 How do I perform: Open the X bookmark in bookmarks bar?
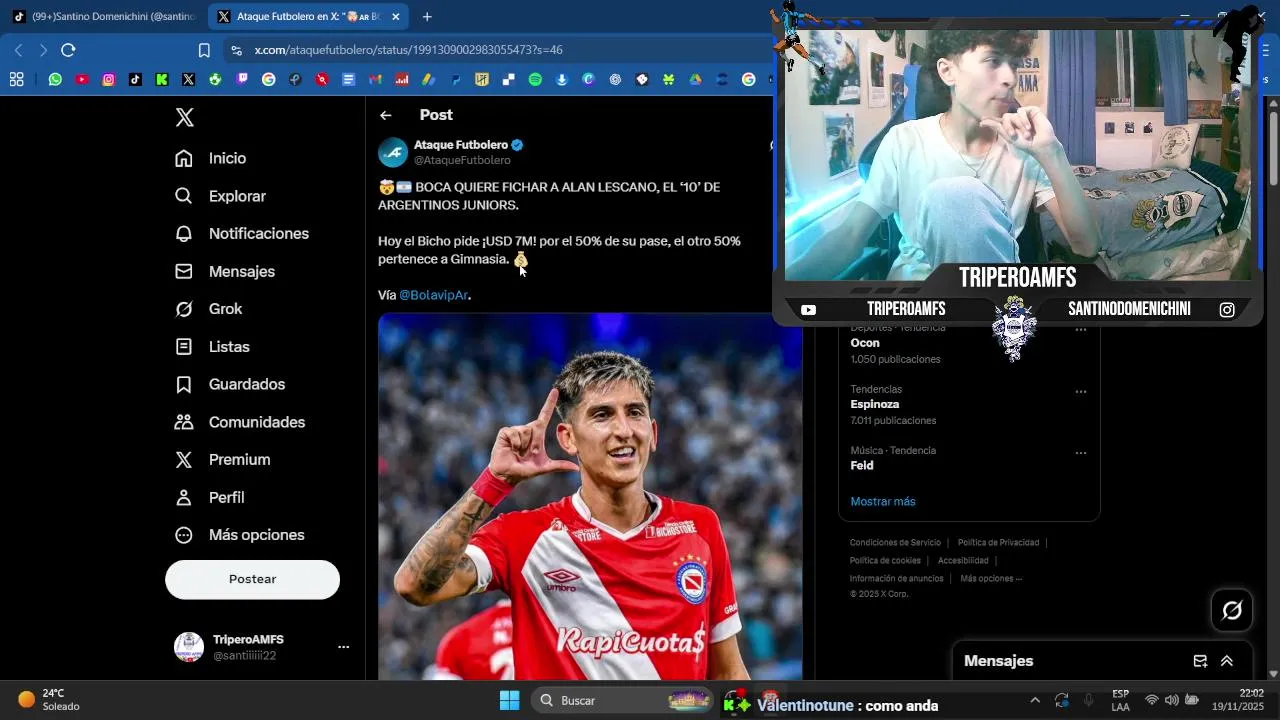pyautogui.click(x=188, y=79)
